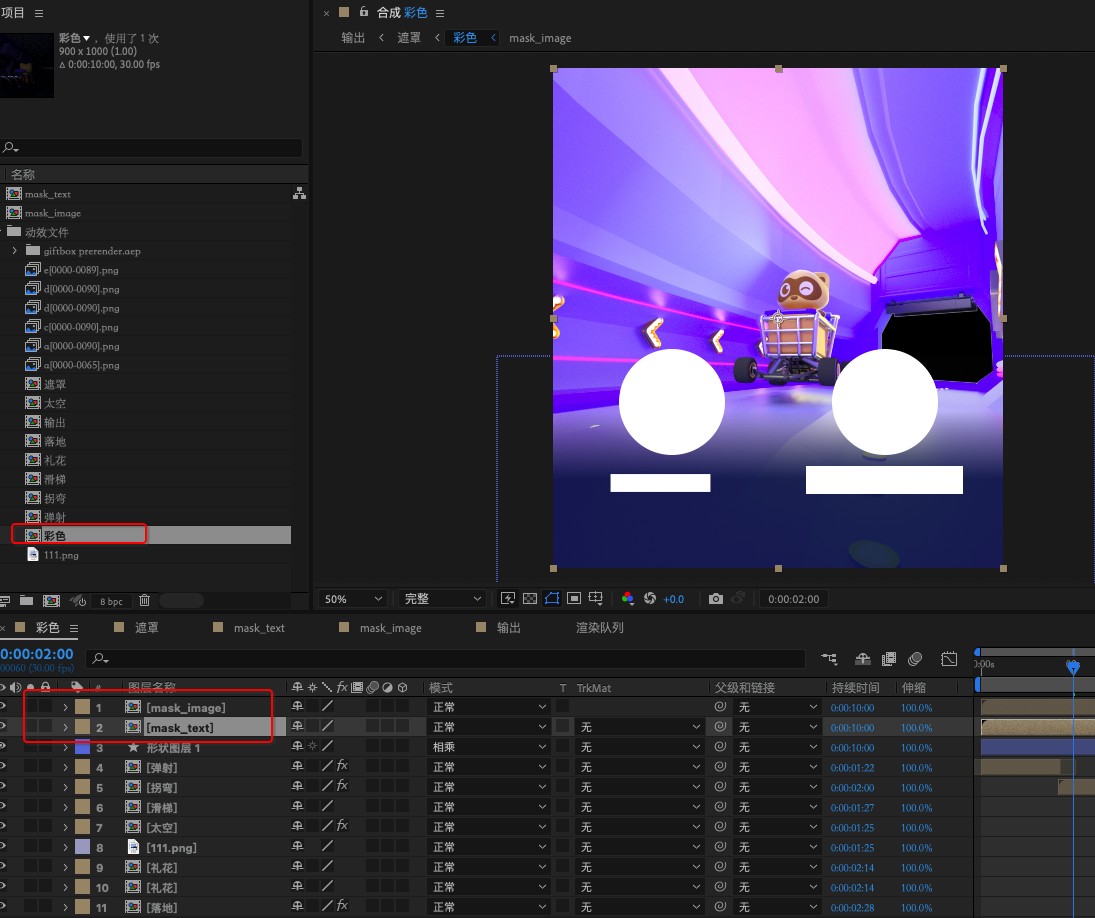Click the reset exposure icon
The image size is (1095, 918).
pos(650,598)
